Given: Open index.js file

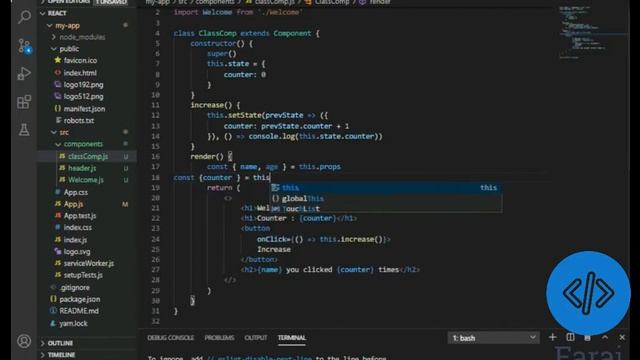Looking at the screenshot, I should click(x=75, y=240).
